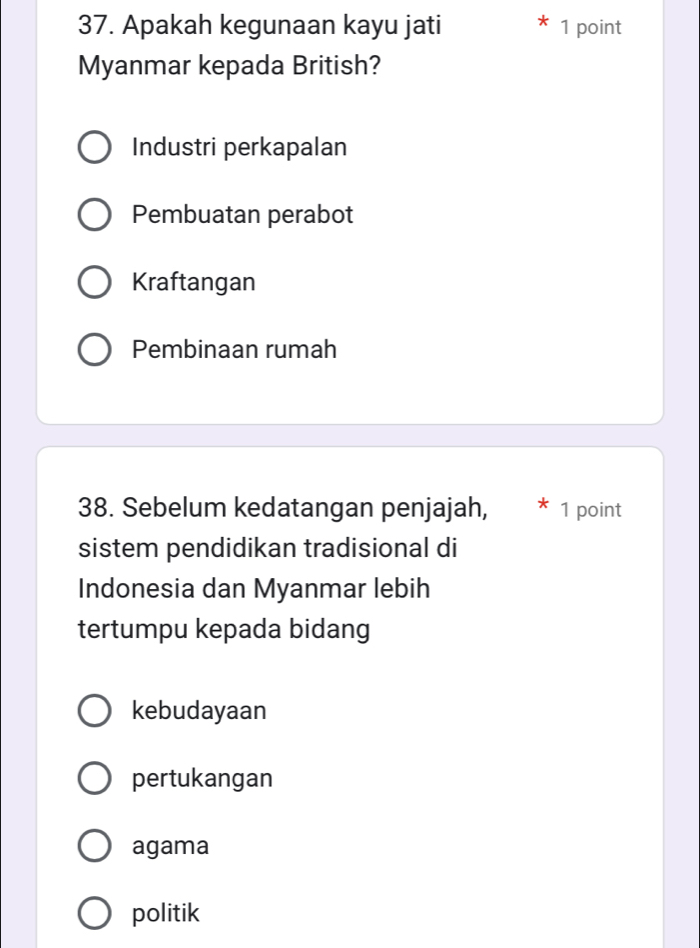
Task: Choose the pertukangan radio button
Action: [x=95, y=778]
